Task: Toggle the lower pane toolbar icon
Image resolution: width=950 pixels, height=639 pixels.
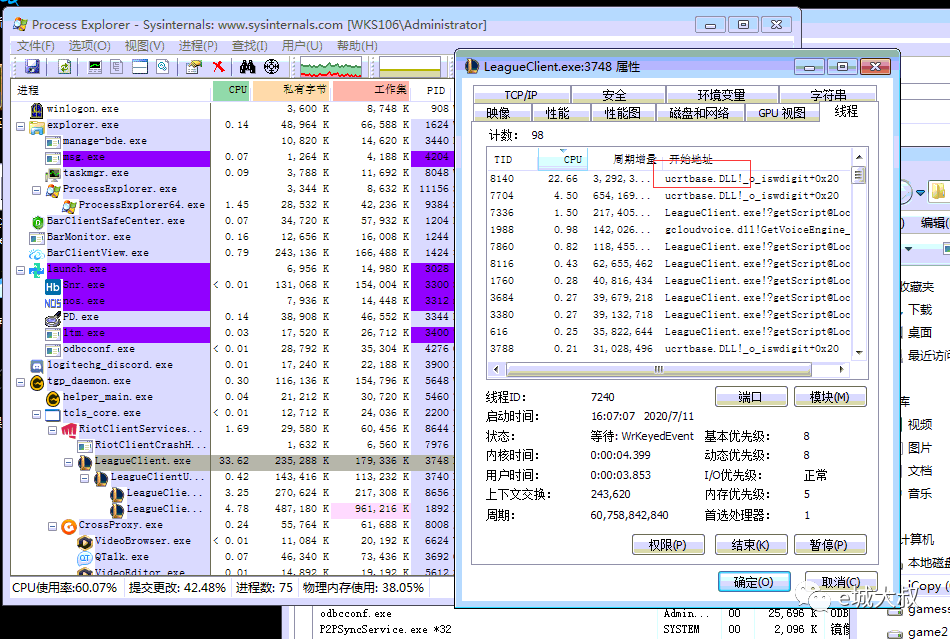Action: tap(140, 67)
